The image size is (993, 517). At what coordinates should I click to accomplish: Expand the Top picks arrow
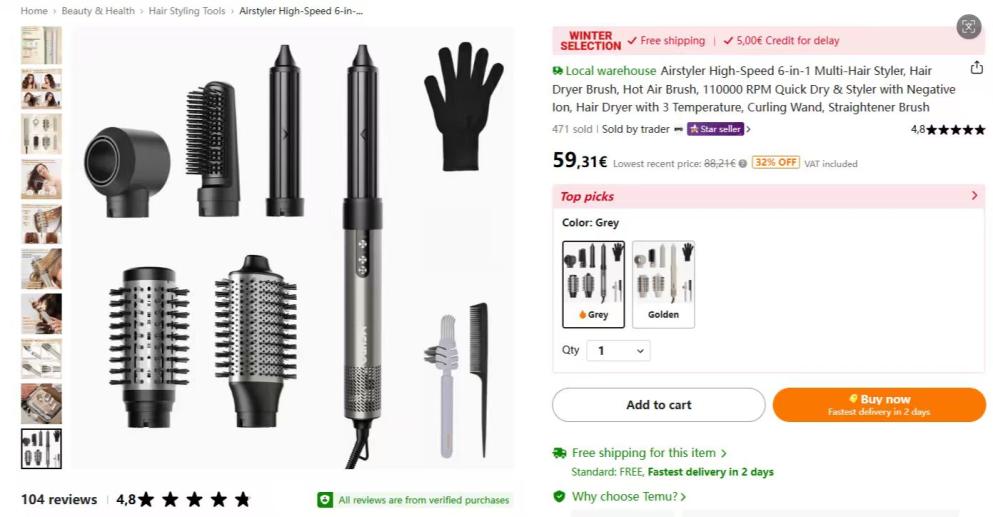point(974,196)
